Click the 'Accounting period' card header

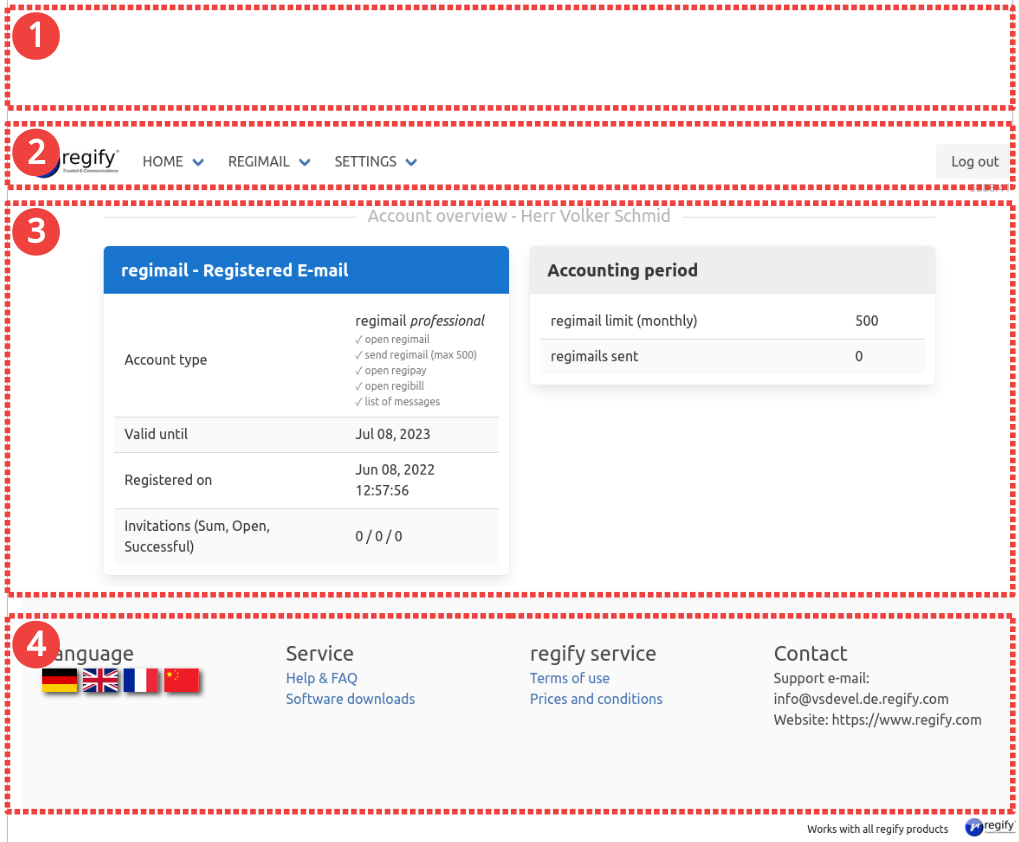pyautogui.click(x=732, y=270)
